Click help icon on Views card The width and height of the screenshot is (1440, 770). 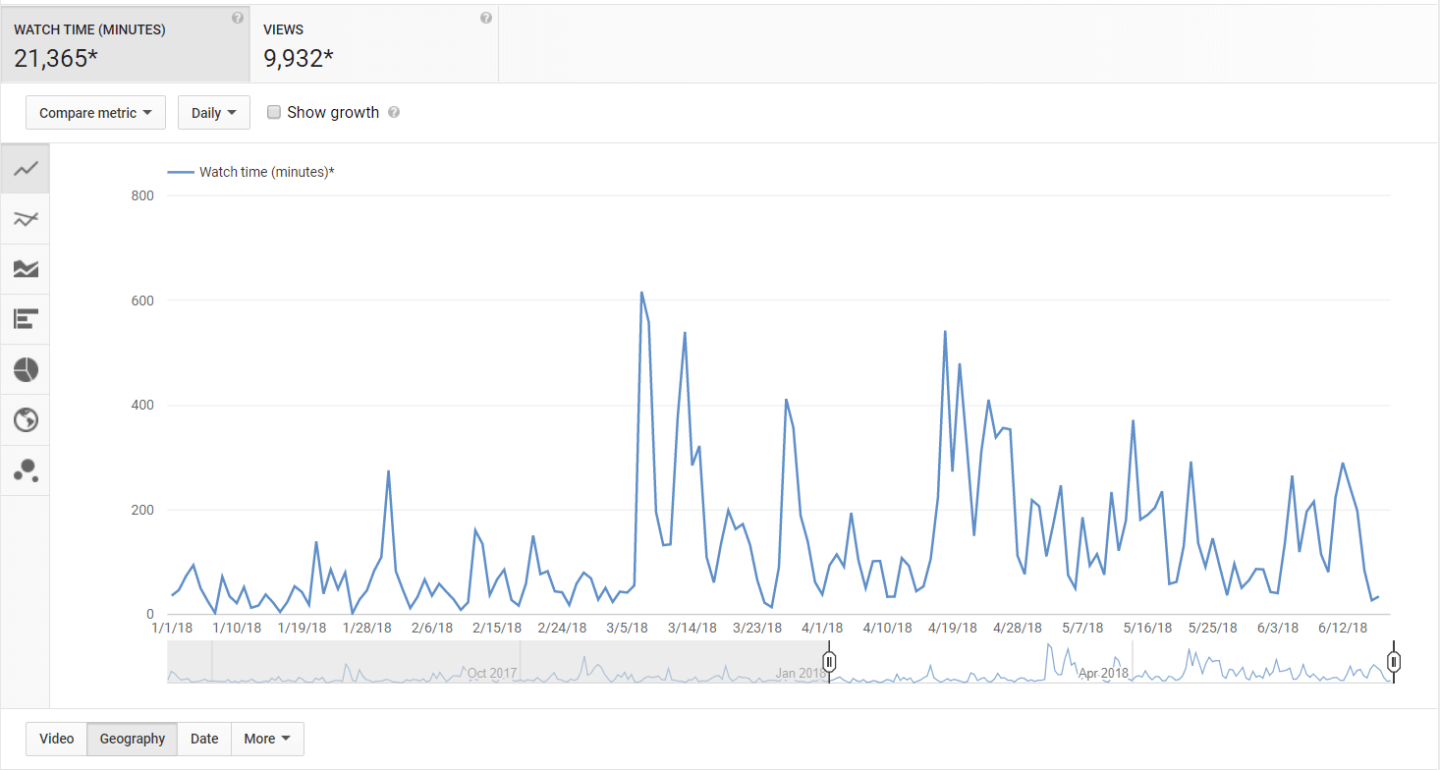486,18
